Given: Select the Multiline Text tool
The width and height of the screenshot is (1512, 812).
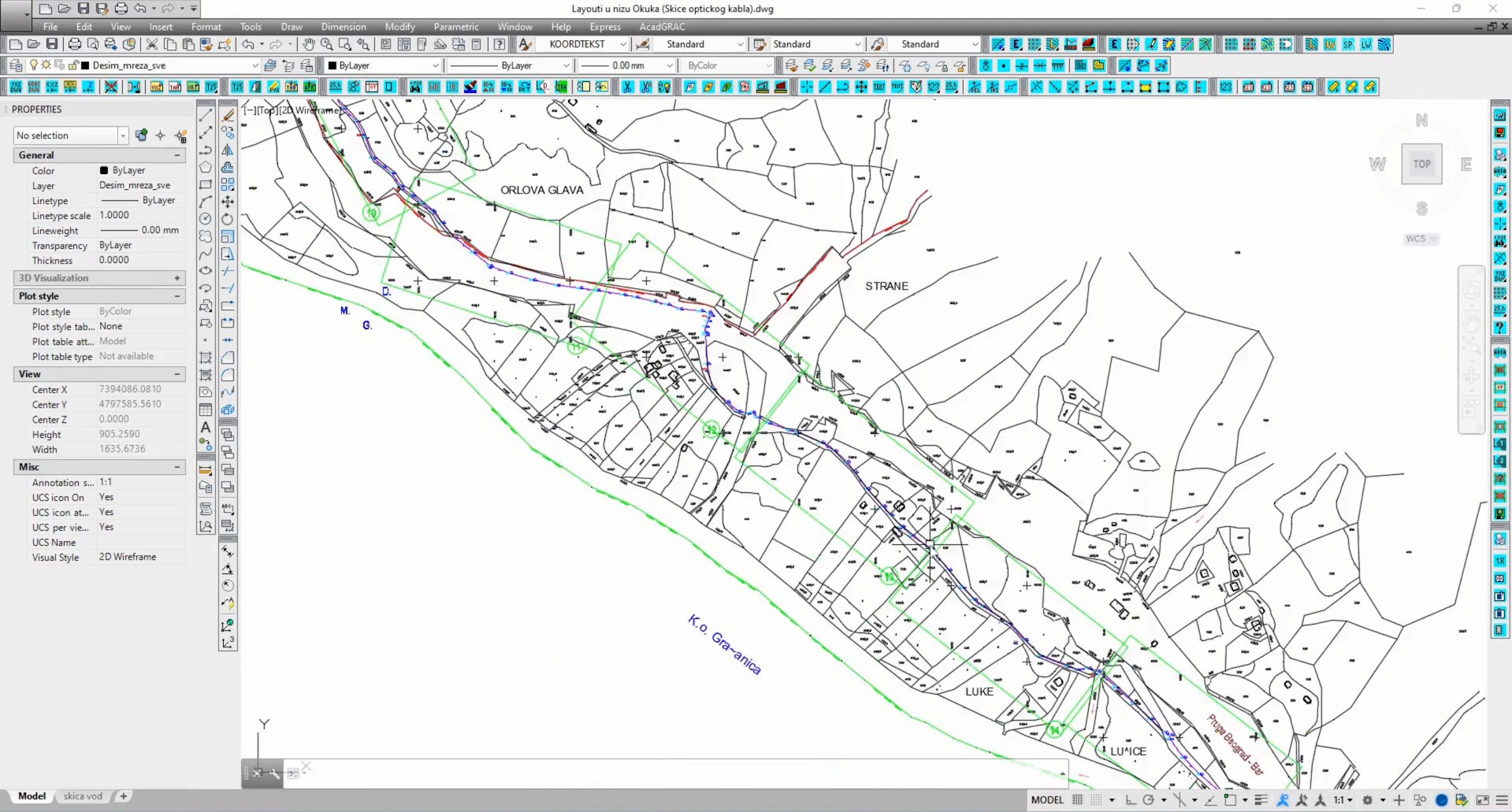Looking at the screenshot, I should [x=206, y=427].
